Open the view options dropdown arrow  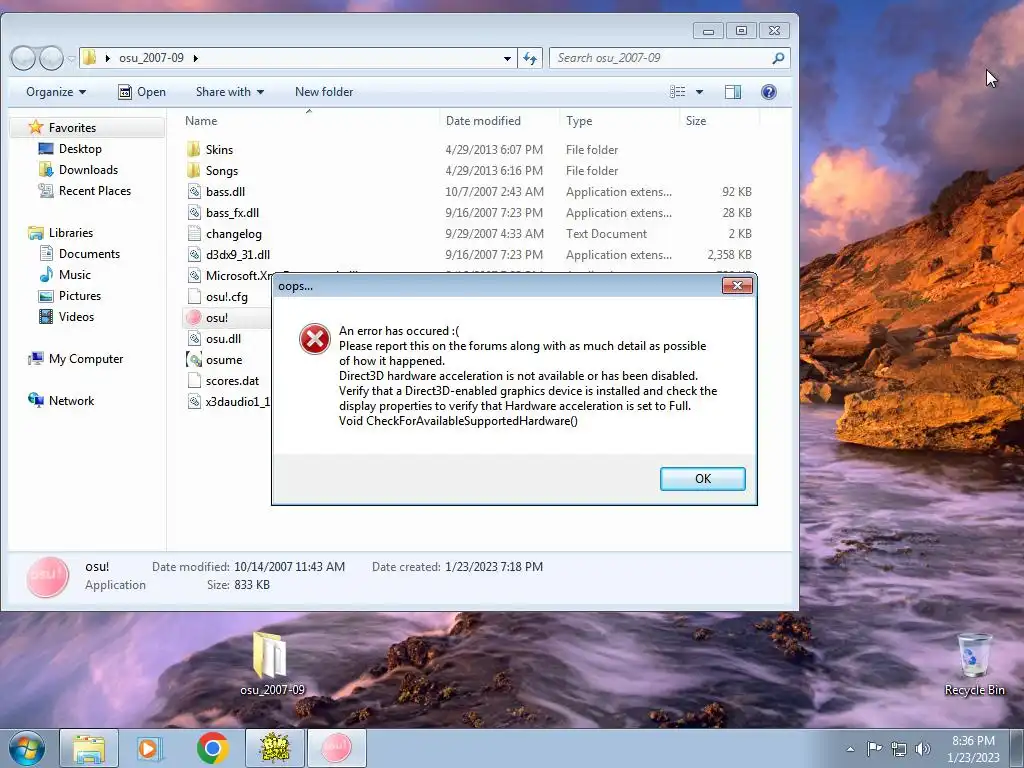[699, 92]
